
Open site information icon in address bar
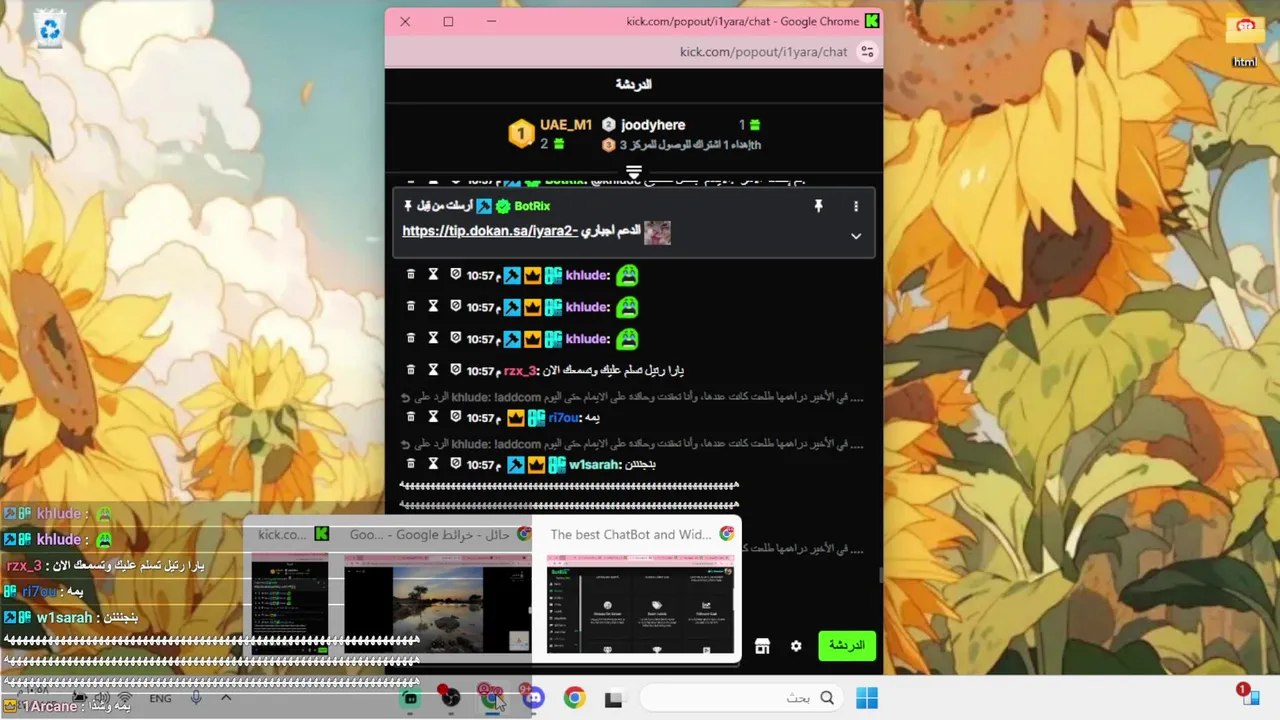(x=867, y=52)
